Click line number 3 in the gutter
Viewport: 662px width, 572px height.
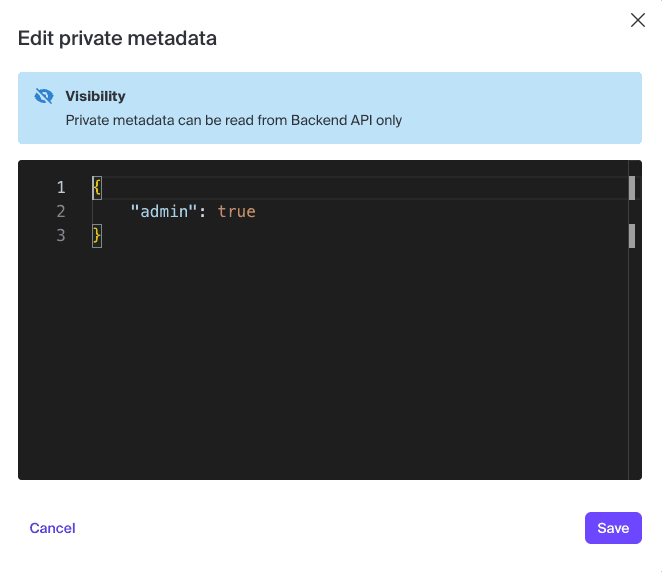pyautogui.click(x=61, y=235)
